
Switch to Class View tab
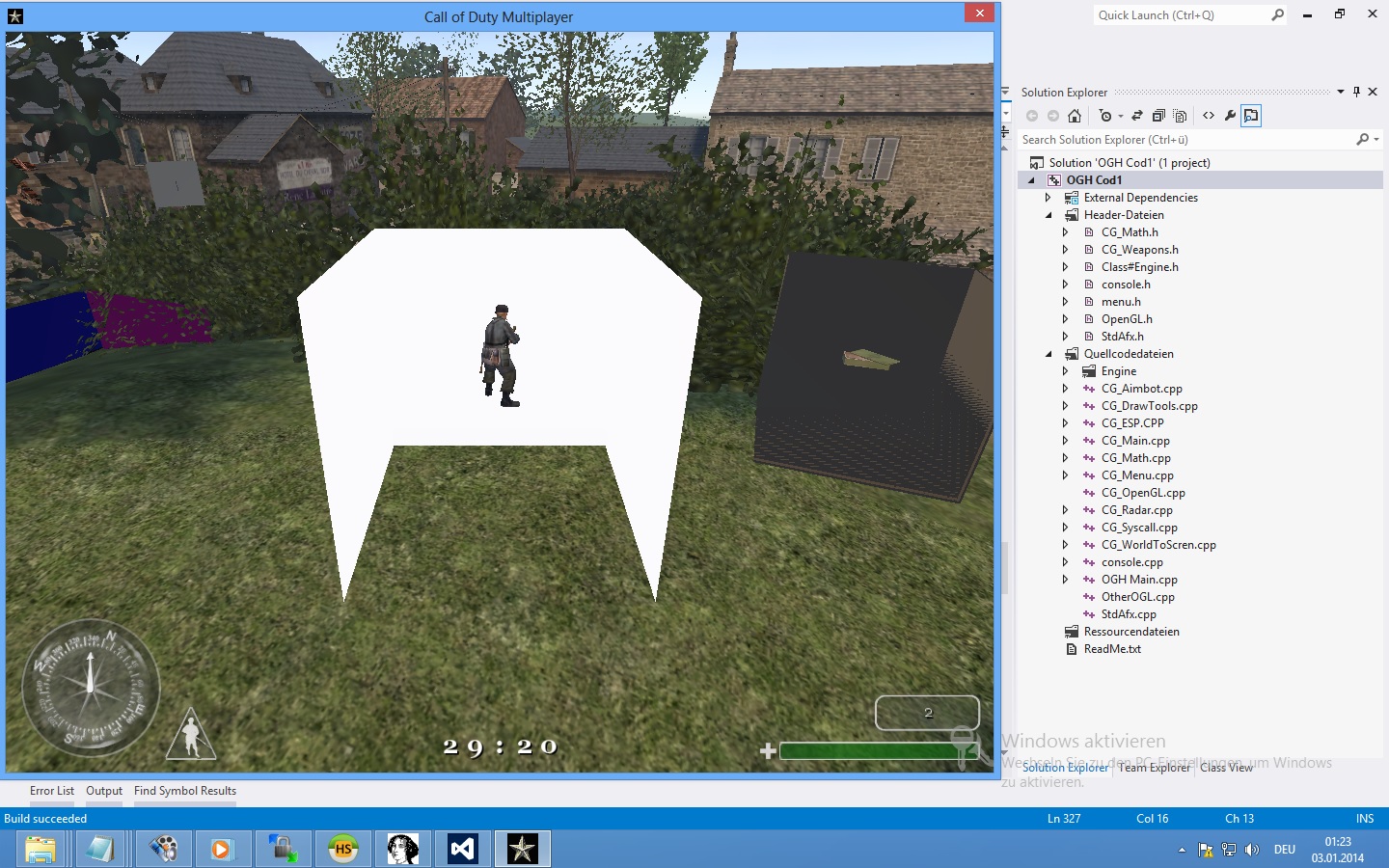1226,768
